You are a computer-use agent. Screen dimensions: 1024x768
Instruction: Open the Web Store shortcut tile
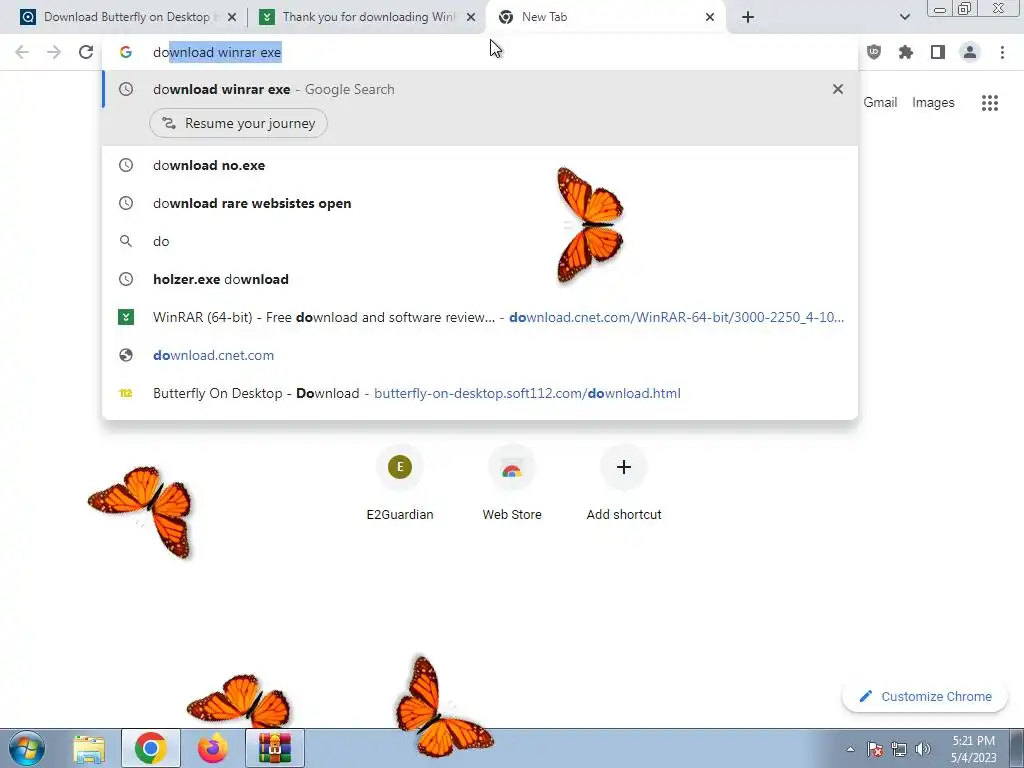[512, 482]
